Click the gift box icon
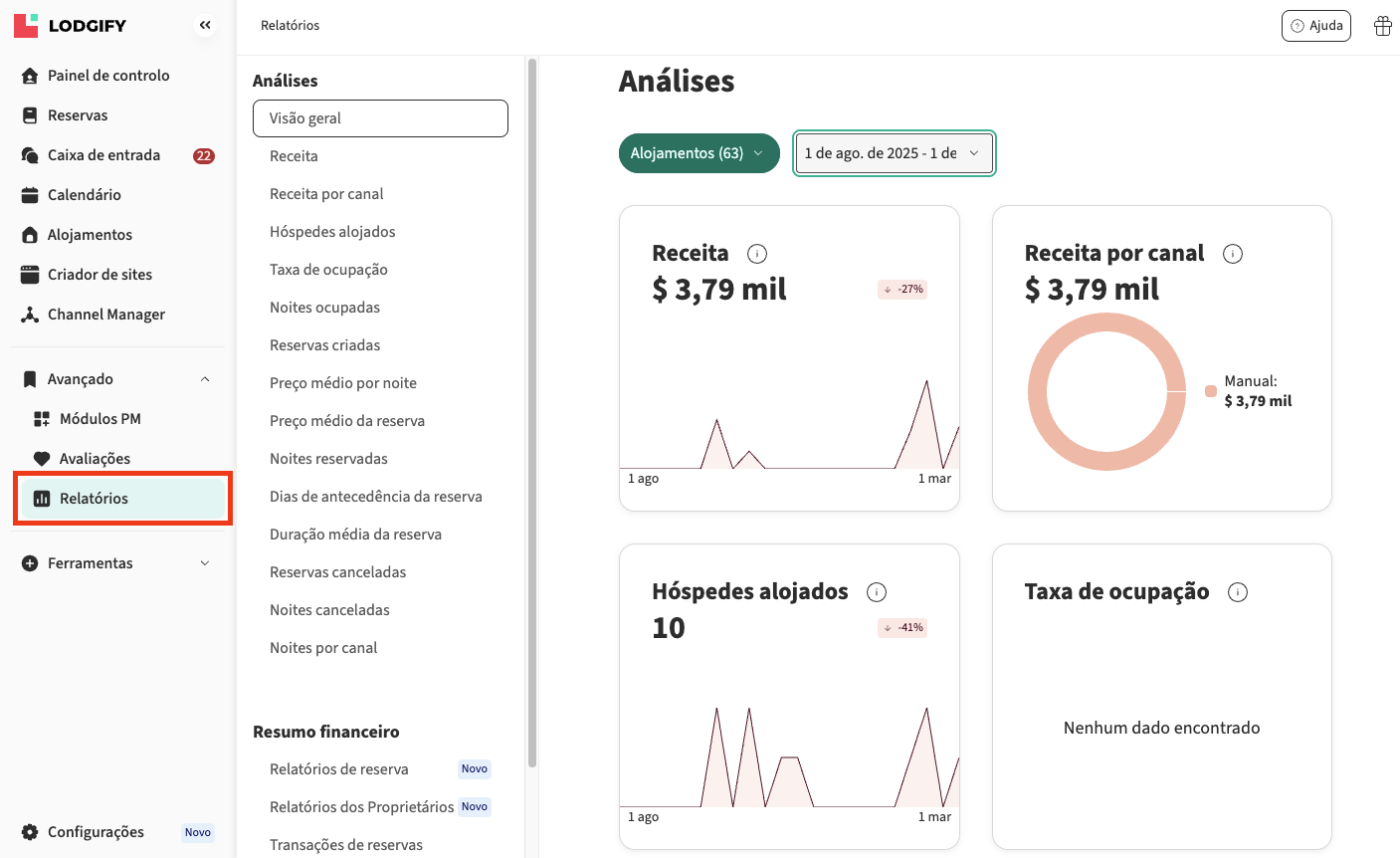 point(1382,26)
